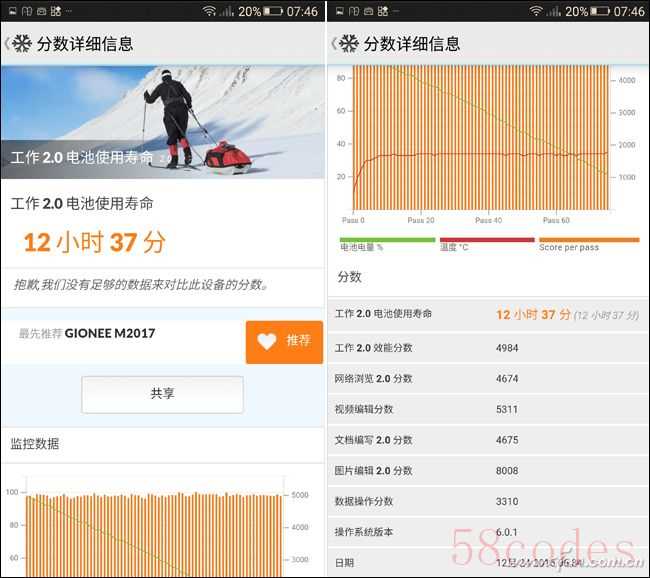Tap the back chevron on the right screen header
The width and height of the screenshot is (650, 578).
point(333,43)
